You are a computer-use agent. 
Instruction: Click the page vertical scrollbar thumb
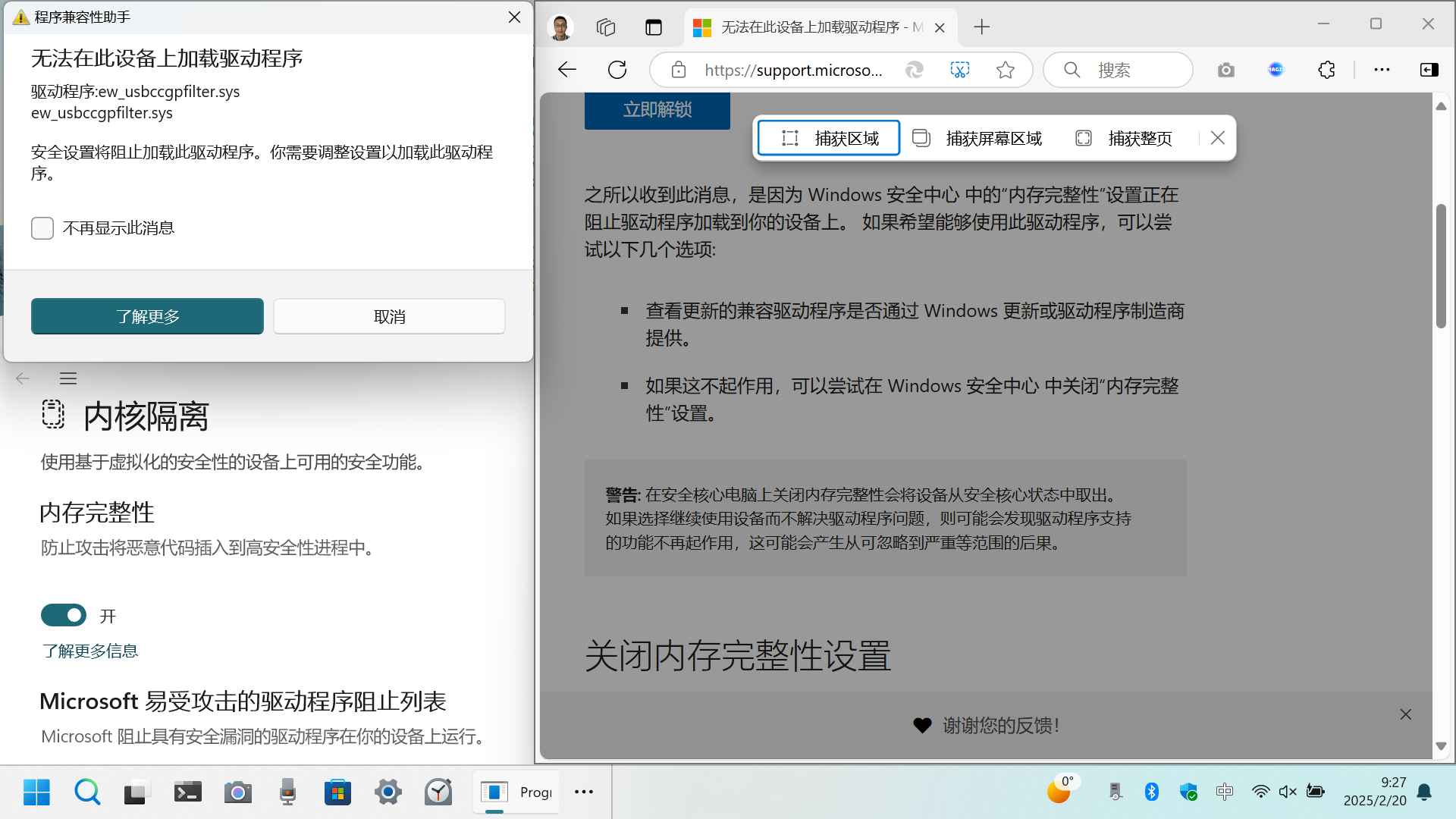[1441, 265]
